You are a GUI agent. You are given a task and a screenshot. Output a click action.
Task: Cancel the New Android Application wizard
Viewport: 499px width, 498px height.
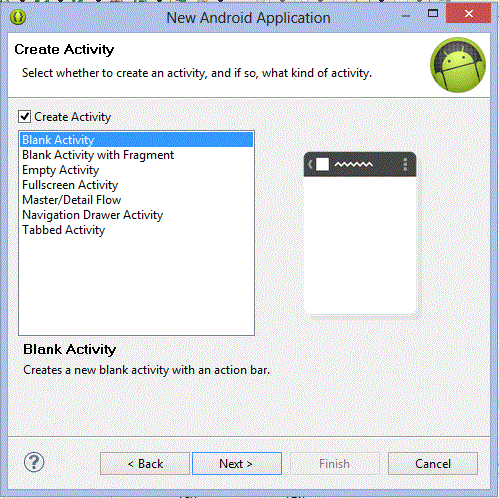[x=433, y=464]
